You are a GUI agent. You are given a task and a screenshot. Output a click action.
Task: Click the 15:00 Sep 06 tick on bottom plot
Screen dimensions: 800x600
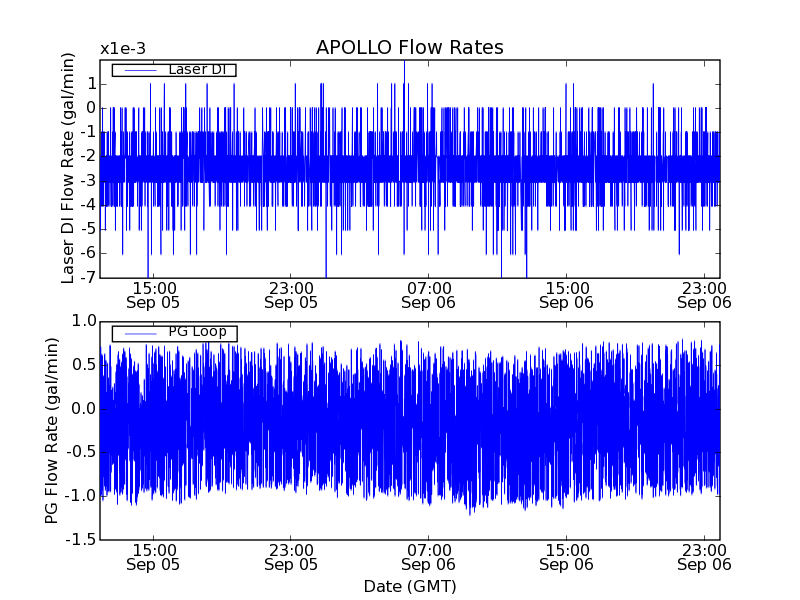tap(567, 557)
